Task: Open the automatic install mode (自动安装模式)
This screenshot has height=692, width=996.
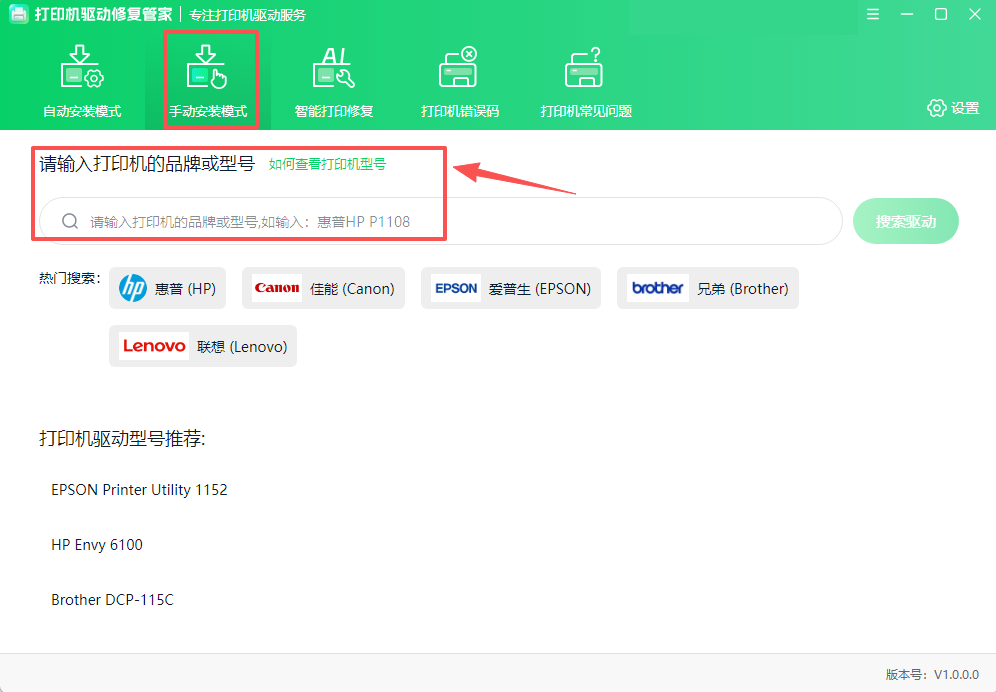Action: point(82,81)
